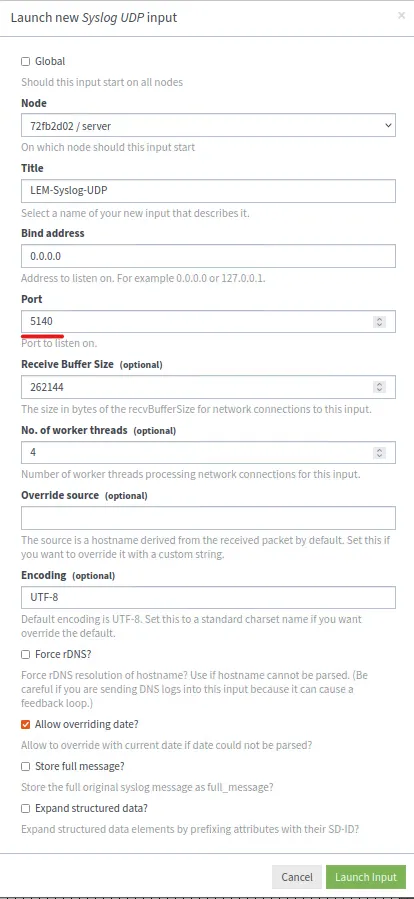The height and width of the screenshot is (899, 414).
Task: Adjust Receive Buffer Size stepper
Action: tap(379, 387)
